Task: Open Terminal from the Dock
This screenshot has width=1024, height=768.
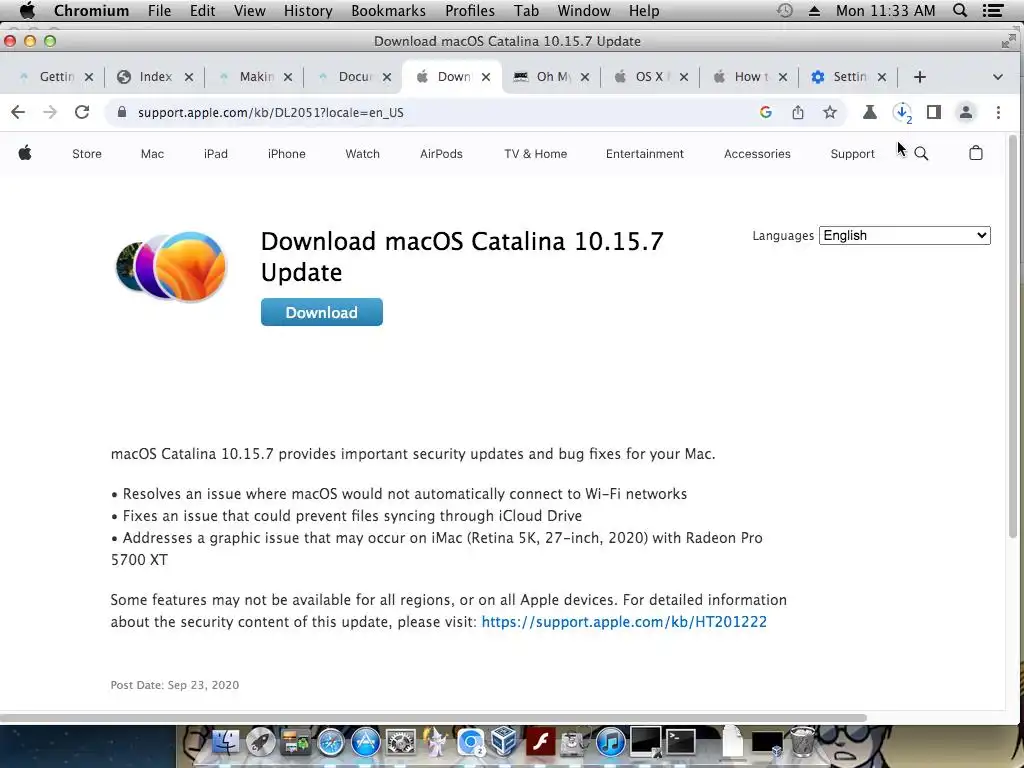Action: pyautogui.click(x=681, y=742)
